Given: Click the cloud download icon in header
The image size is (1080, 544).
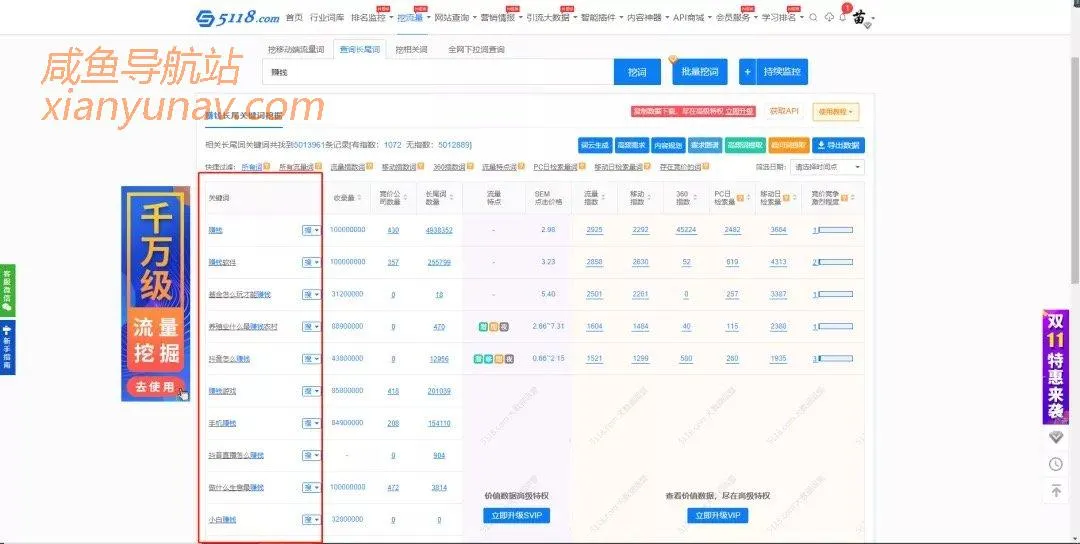Looking at the screenshot, I should (x=829, y=17).
